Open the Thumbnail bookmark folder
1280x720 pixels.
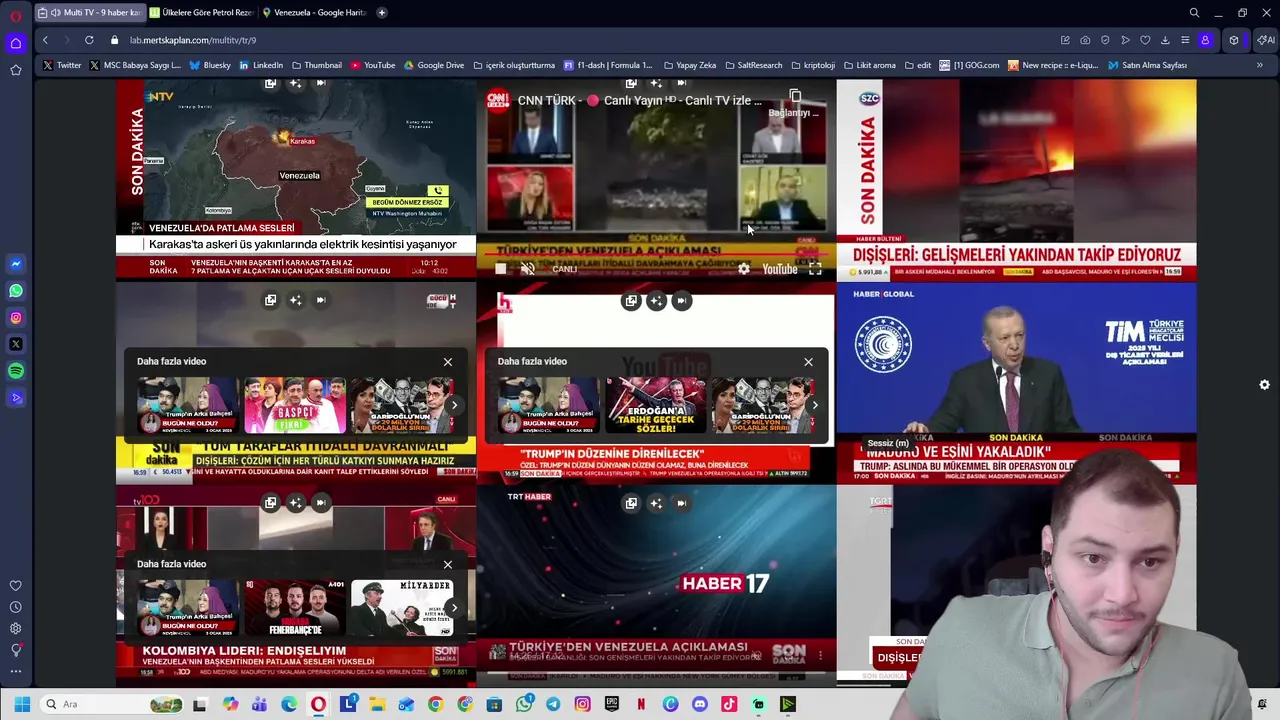pyautogui.click(x=316, y=65)
